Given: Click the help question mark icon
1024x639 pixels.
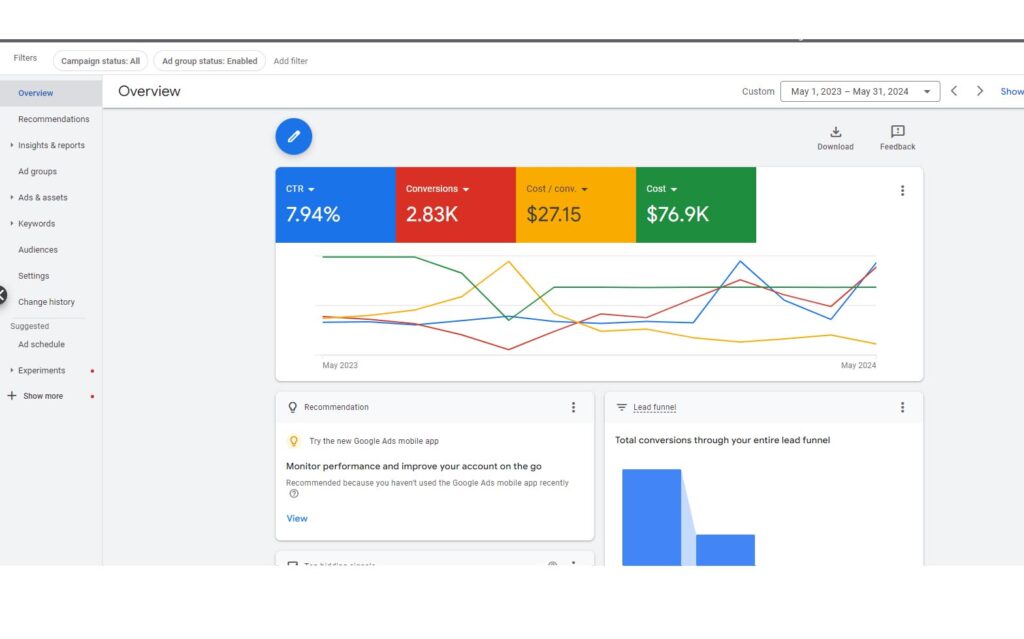Looking at the screenshot, I should click(x=294, y=493).
